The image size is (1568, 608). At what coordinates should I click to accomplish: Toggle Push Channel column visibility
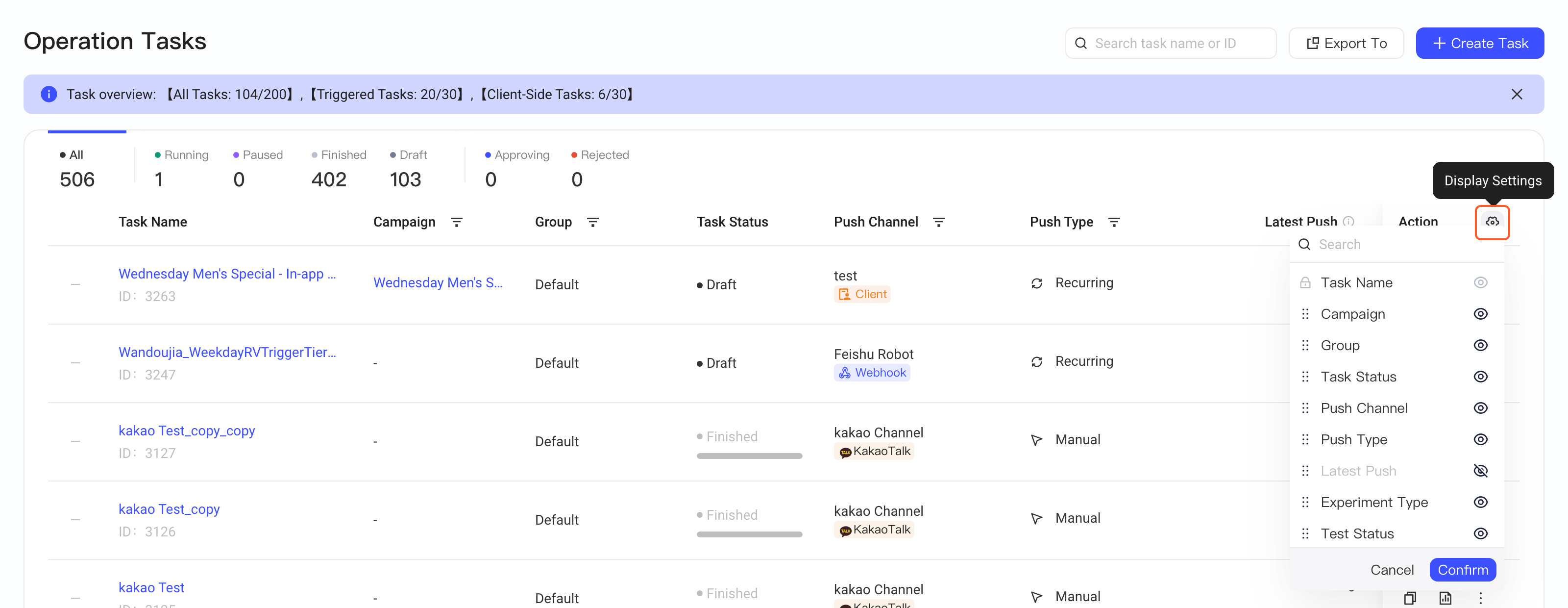click(1480, 408)
